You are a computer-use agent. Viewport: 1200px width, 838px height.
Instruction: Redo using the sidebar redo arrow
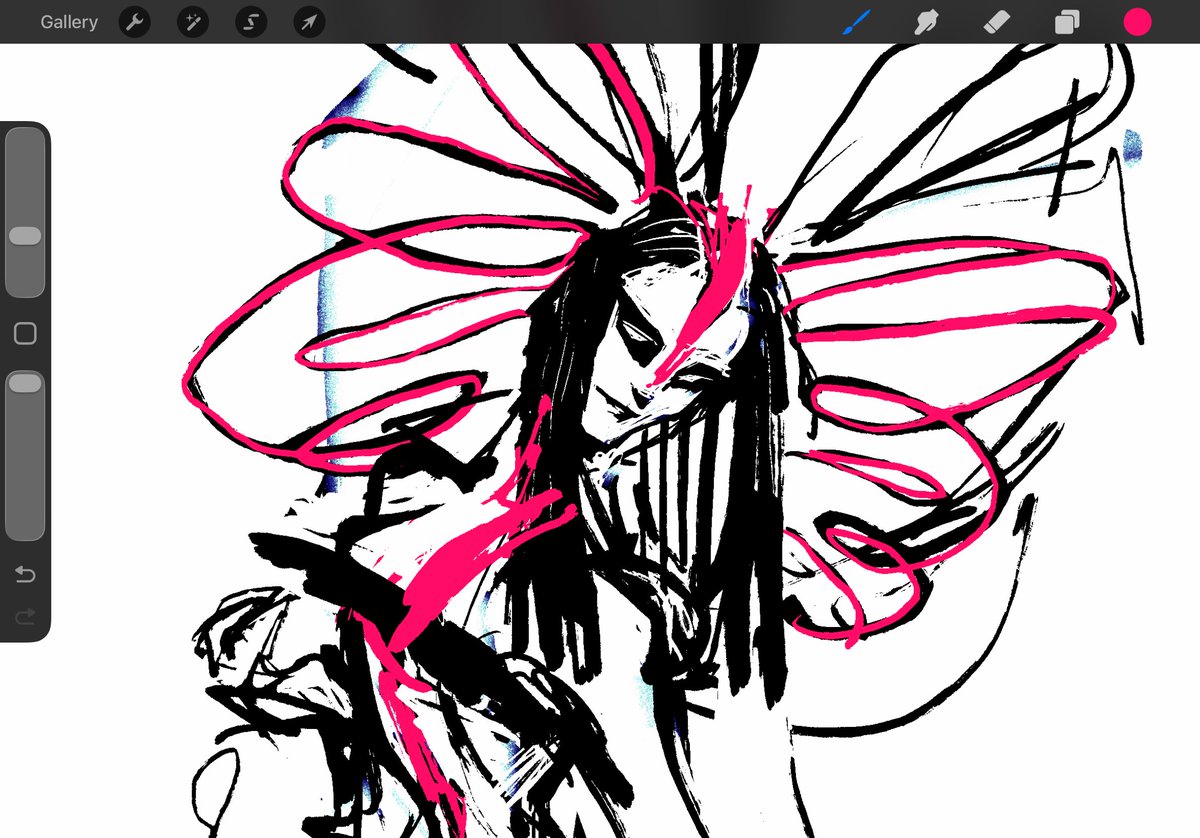[x=25, y=616]
